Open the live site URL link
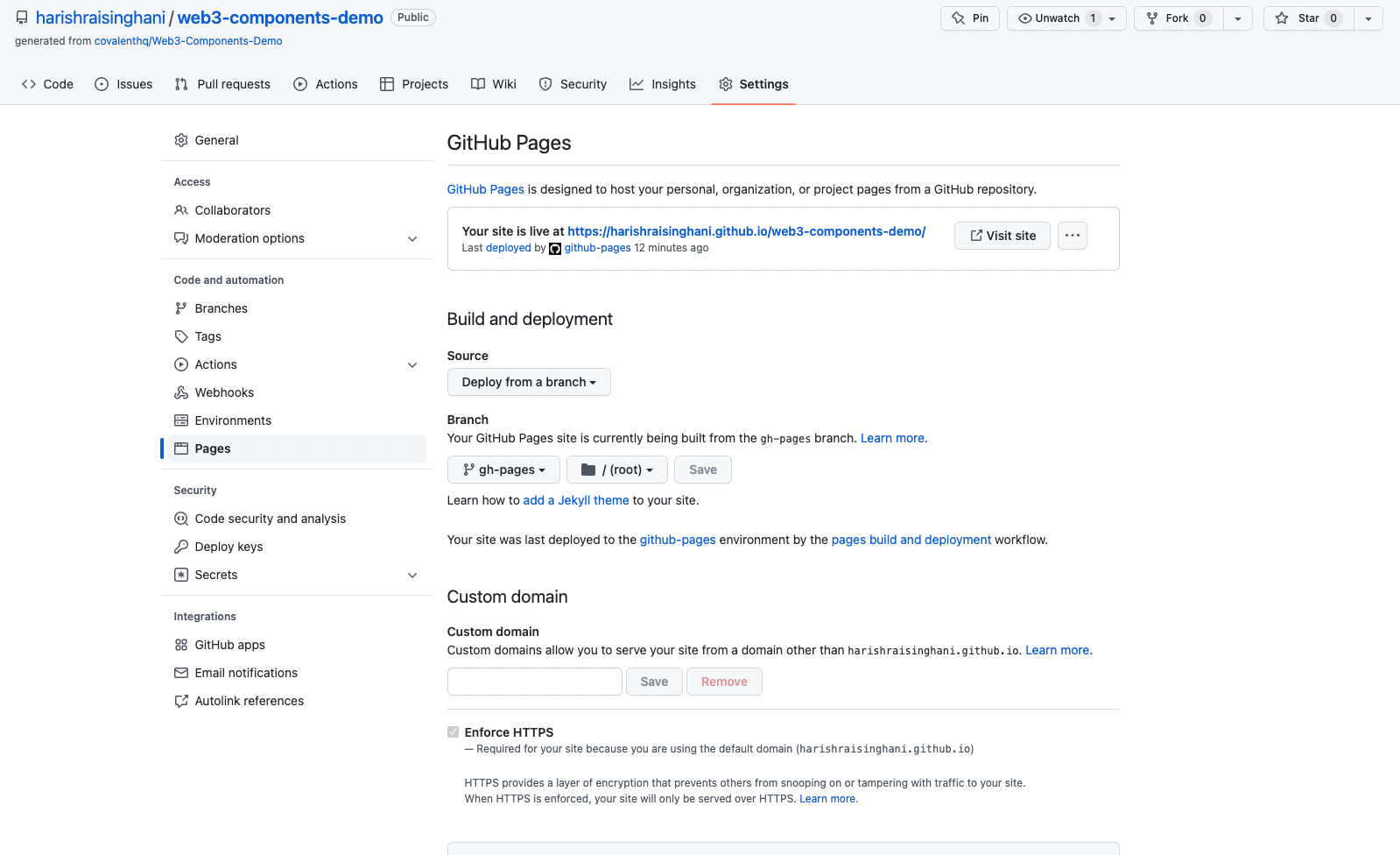The height and width of the screenshot is (855, 1400). click(x=746, y=231)
